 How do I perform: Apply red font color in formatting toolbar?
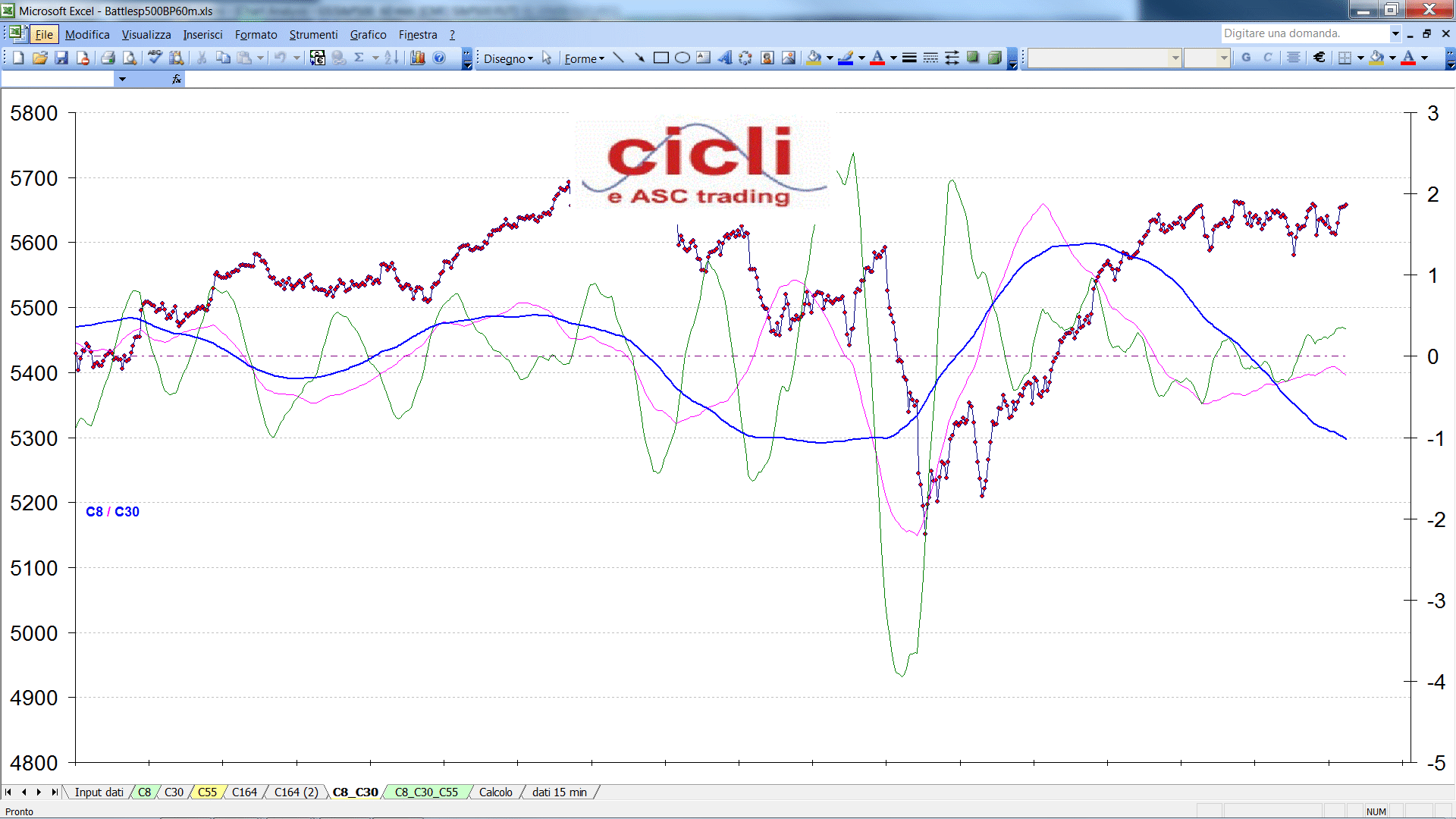[1408, 58]
